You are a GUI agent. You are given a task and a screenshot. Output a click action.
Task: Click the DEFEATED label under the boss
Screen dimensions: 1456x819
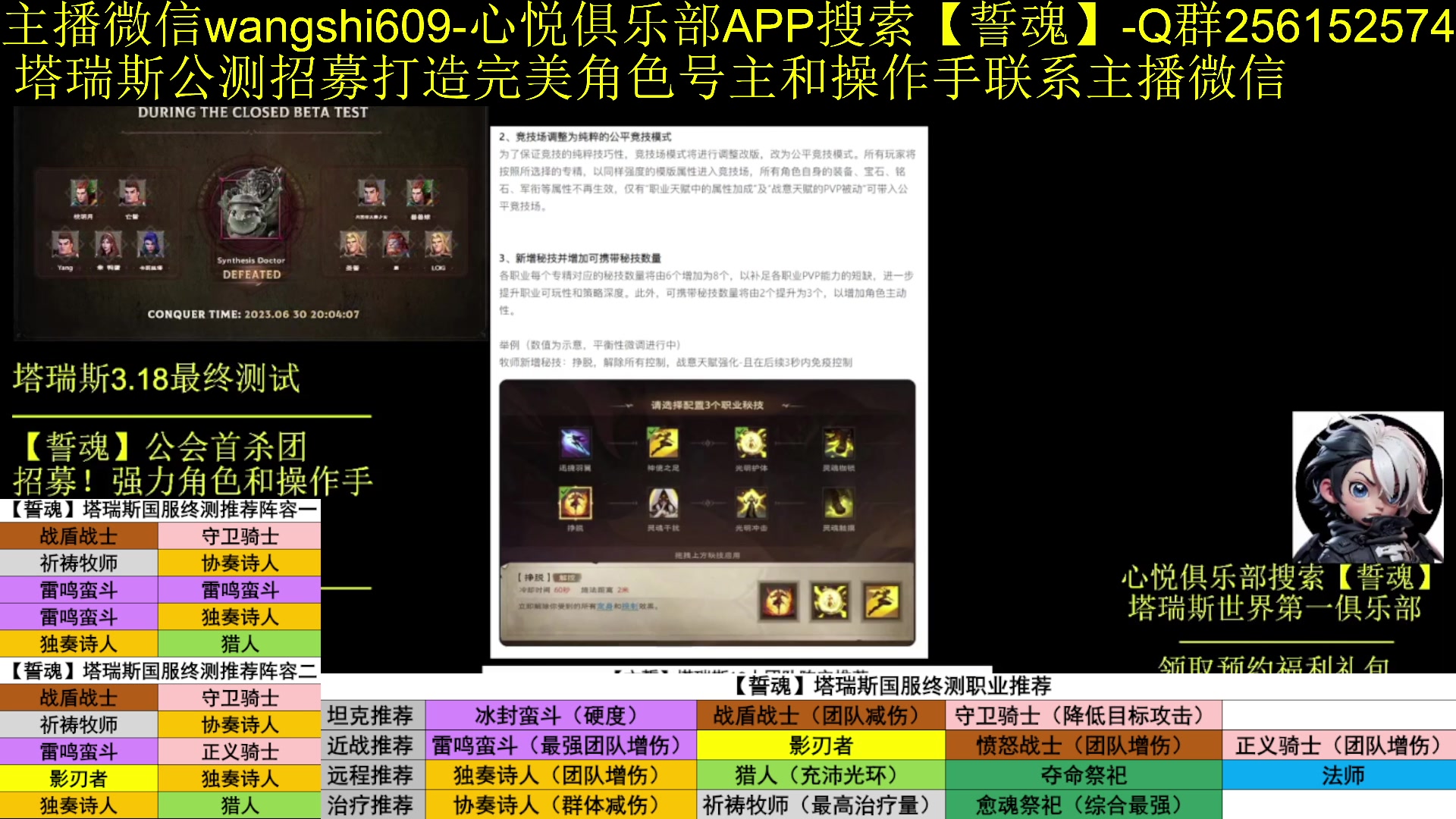pyautogui.click(x=251, y=275)
